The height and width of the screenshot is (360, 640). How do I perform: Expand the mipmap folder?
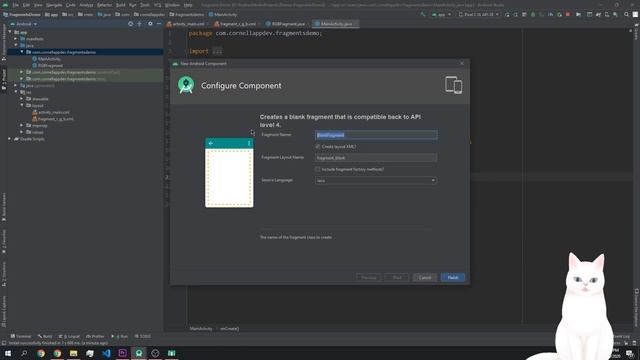[x=22, y=125]
